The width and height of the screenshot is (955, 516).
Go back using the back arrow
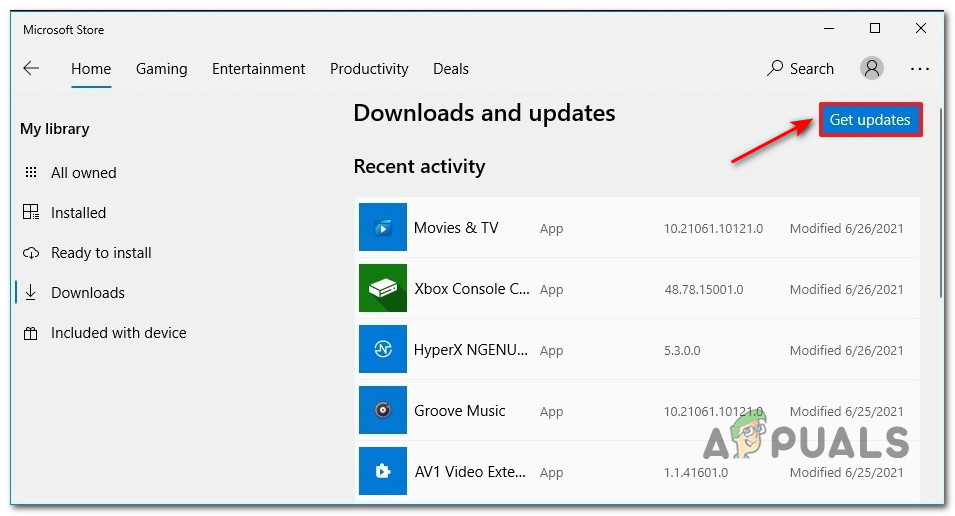31,68
